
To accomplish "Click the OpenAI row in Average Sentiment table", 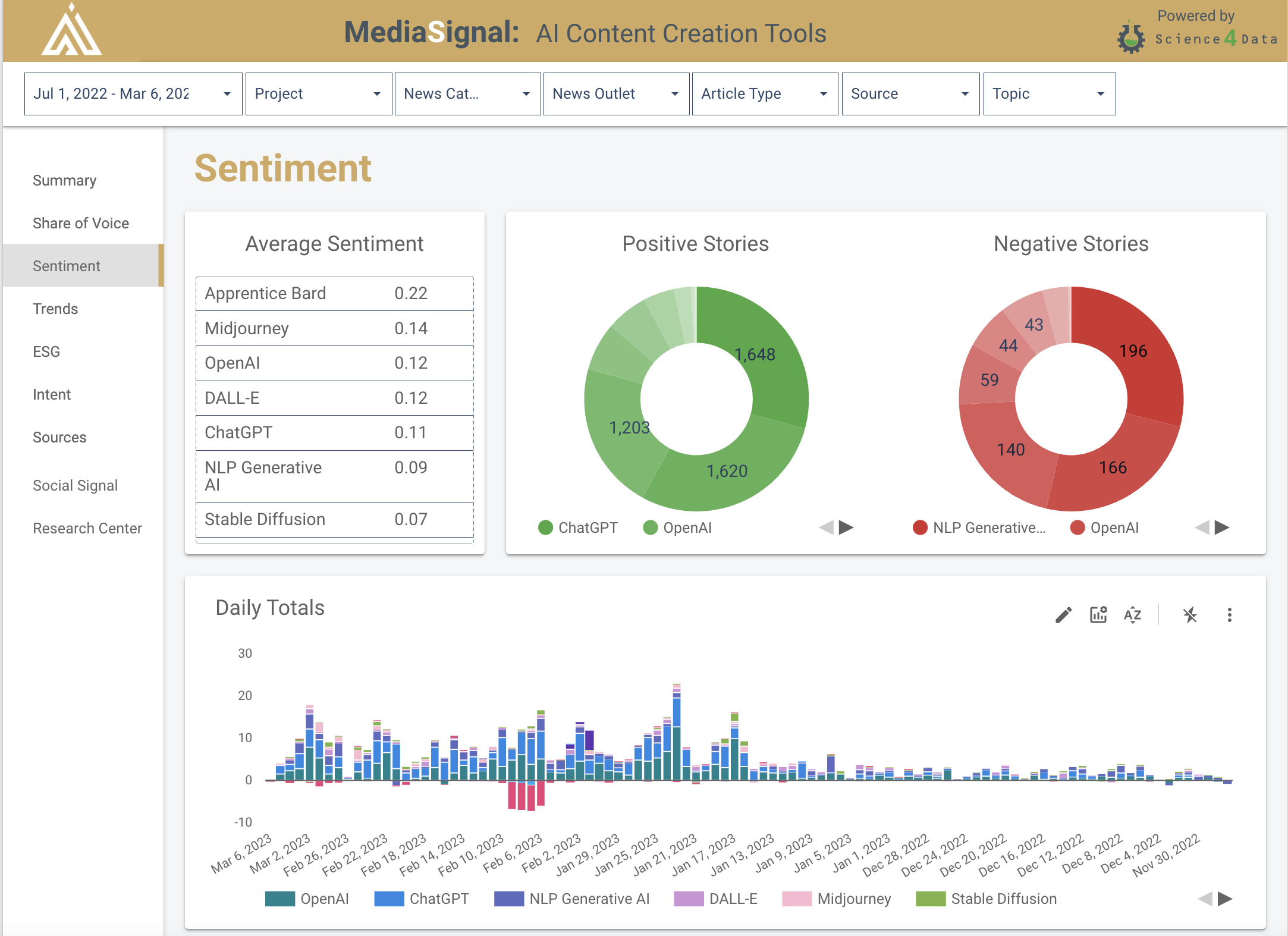I will 335,363.
